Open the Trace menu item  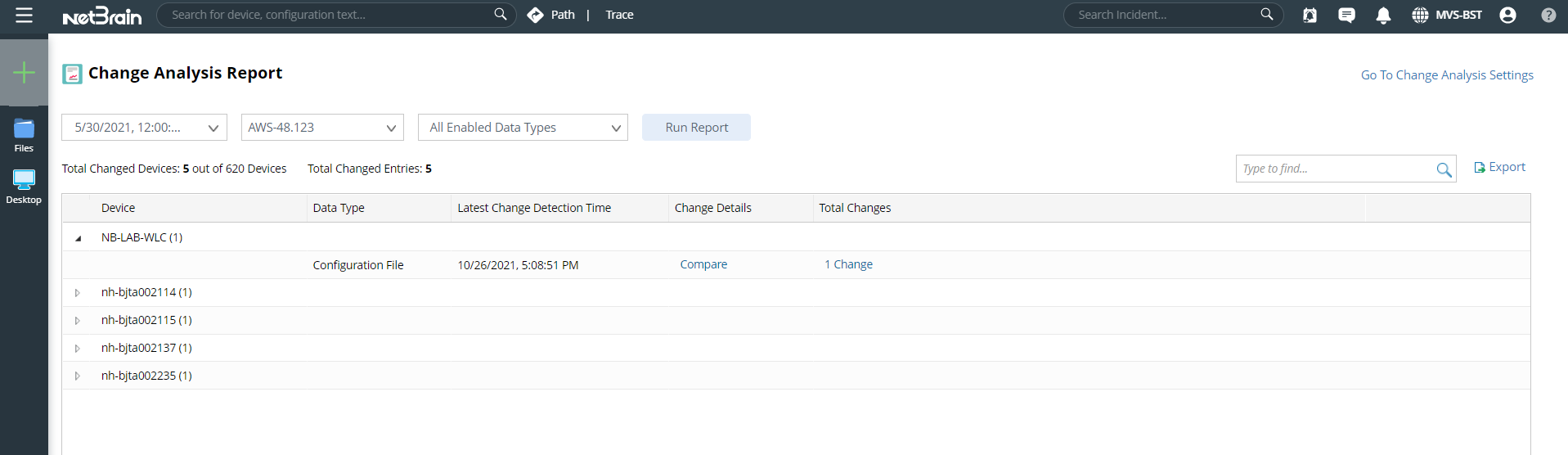pos(619,15)
